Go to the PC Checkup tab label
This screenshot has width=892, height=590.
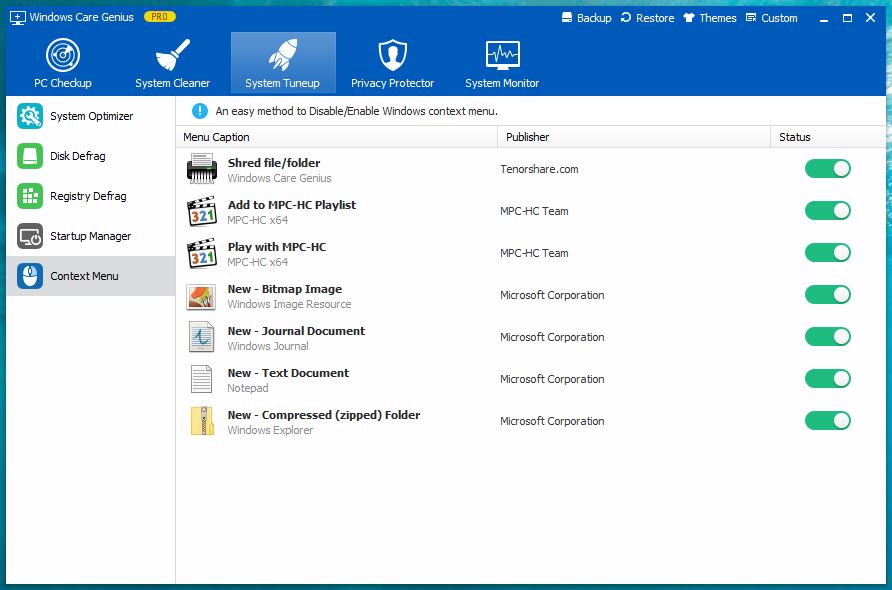coord(63,83)
